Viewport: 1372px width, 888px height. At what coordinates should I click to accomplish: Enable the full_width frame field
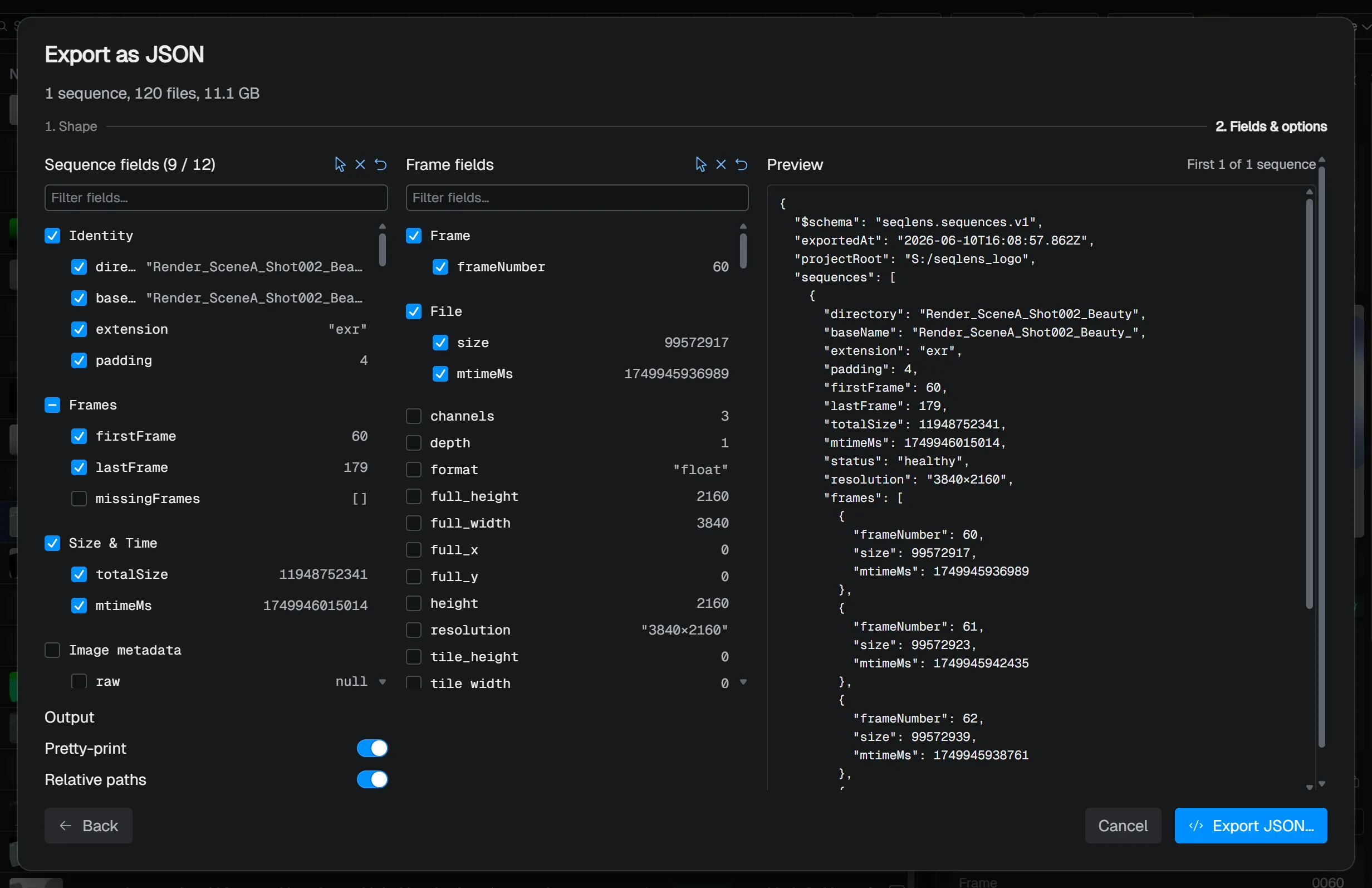tap(414, 523)
